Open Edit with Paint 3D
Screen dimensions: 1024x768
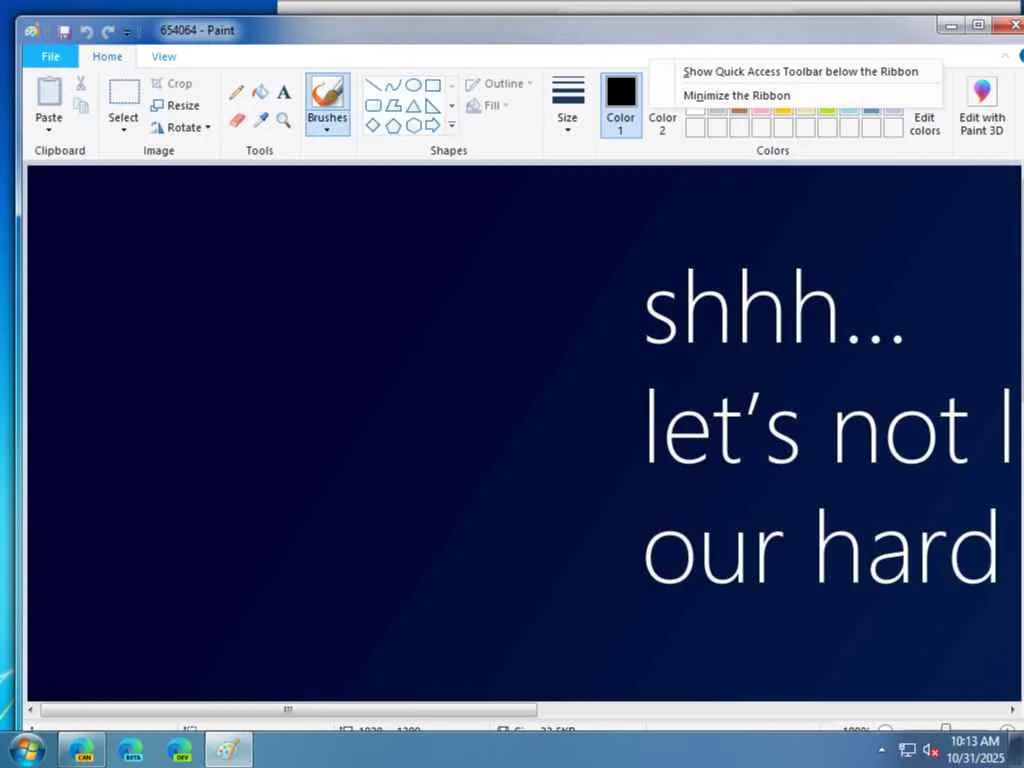tap(982, 106)
